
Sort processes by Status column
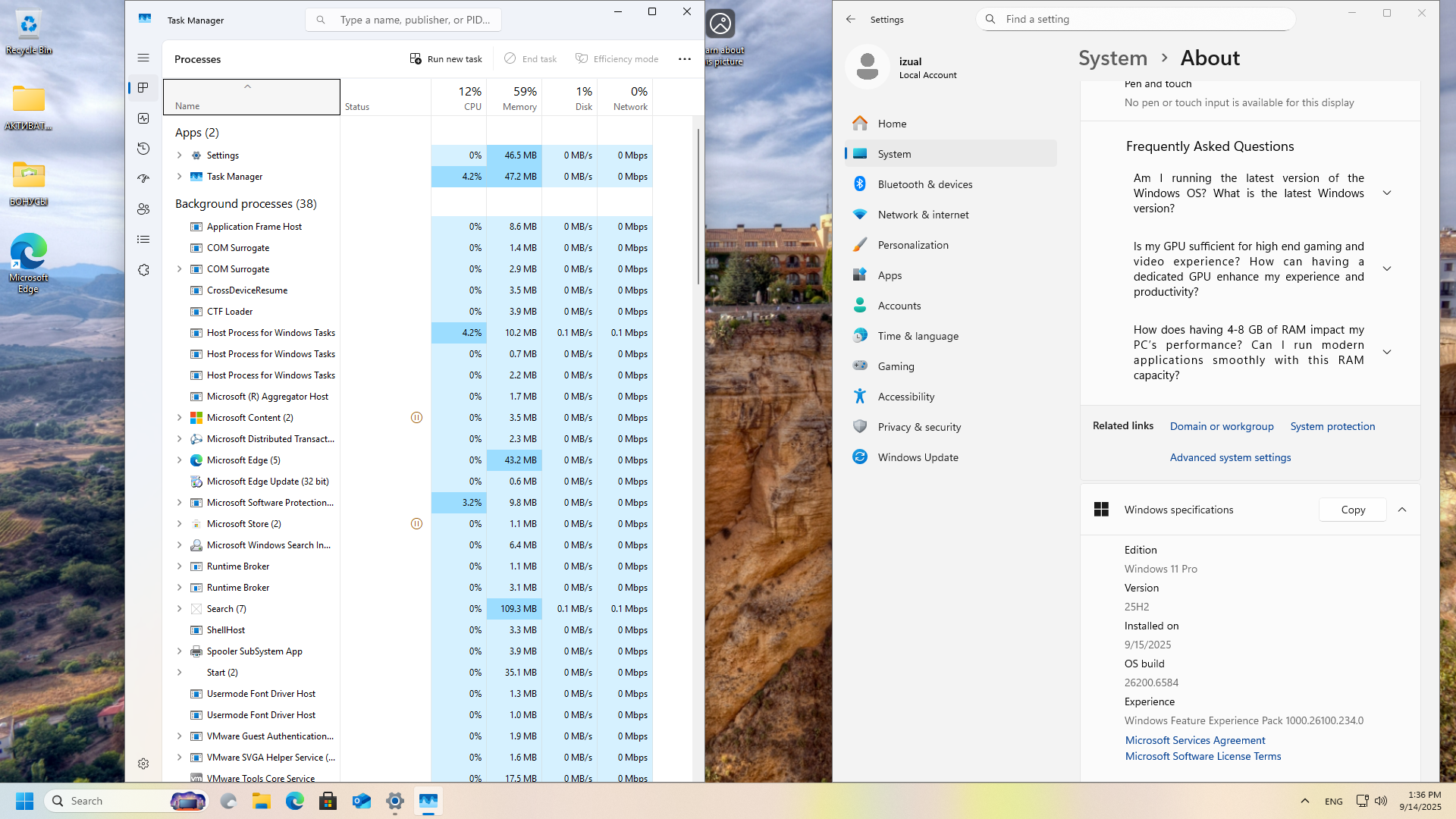[x=386, y=97]
